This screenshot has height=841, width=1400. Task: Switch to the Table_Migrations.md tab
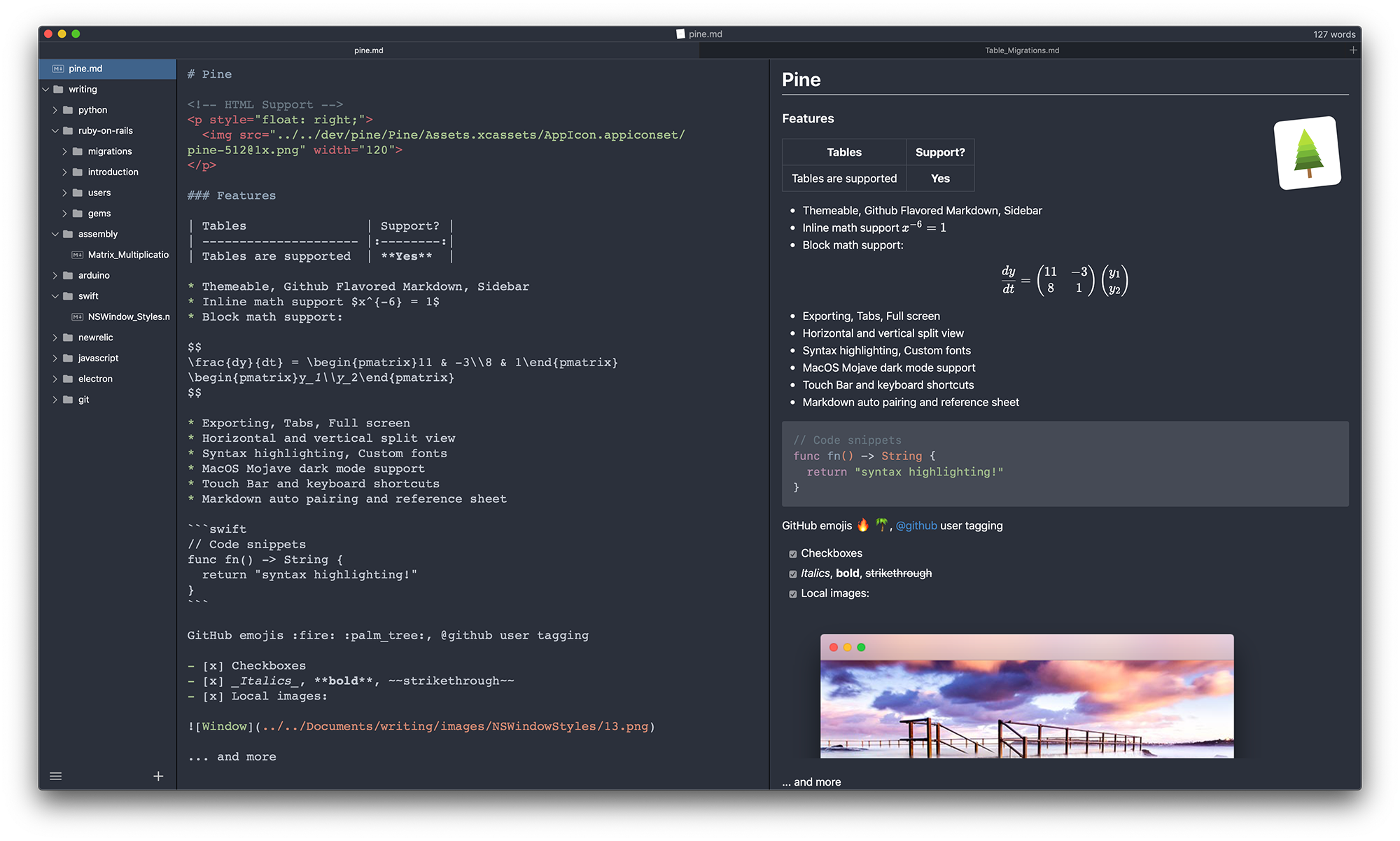click(1021, 50)
